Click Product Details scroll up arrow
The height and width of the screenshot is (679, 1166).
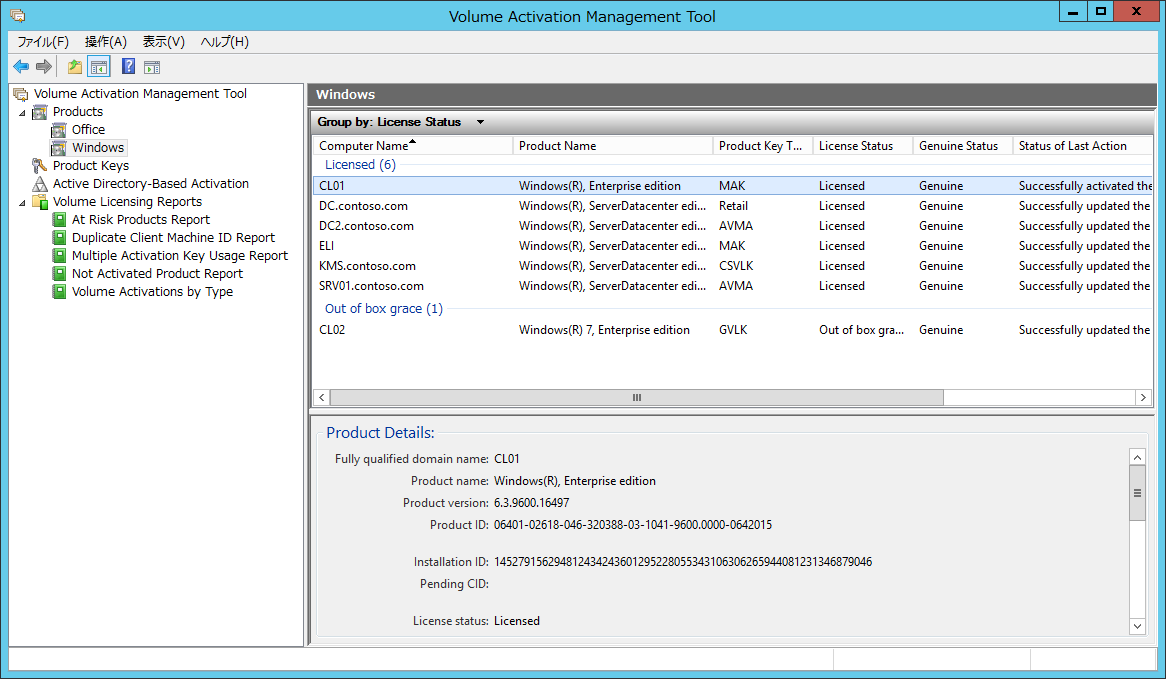[1137, 457]
